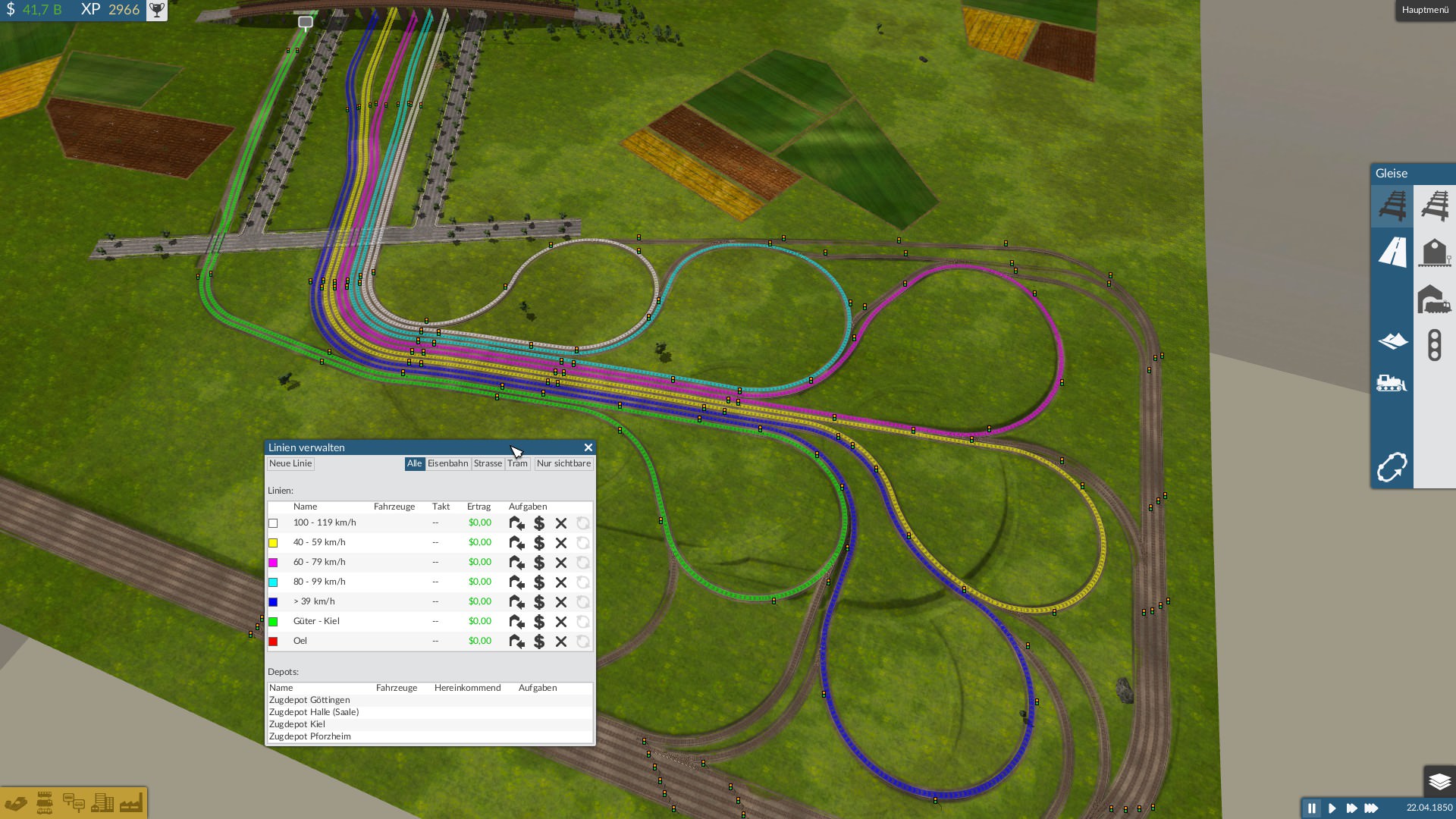Open the road construction menu

(x=1392, y=252)
